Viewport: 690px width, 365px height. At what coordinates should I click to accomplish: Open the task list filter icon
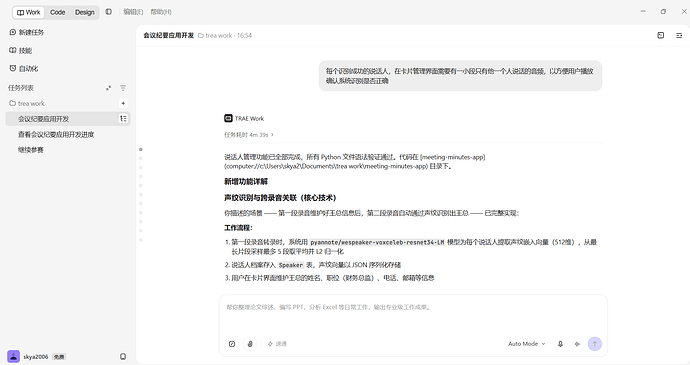pos(123,88)
